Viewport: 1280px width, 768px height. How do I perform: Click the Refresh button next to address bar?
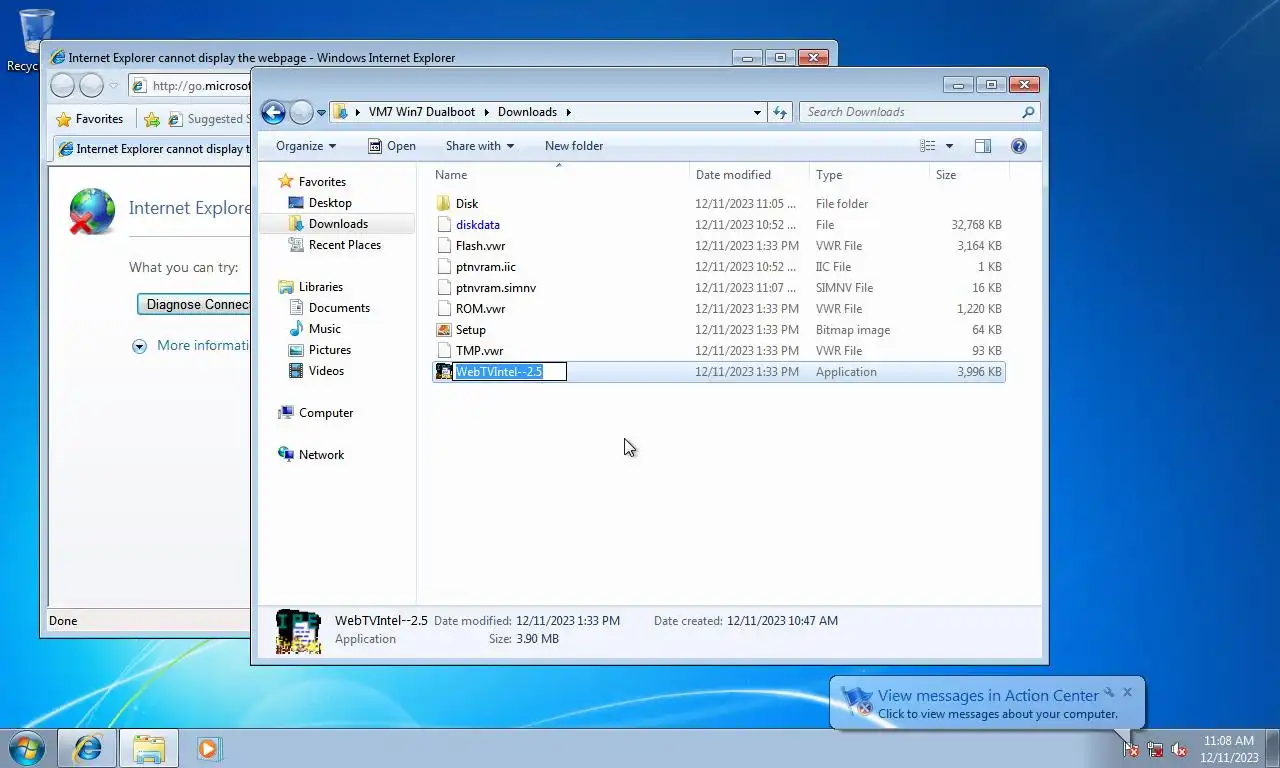(x=780, y=112)
